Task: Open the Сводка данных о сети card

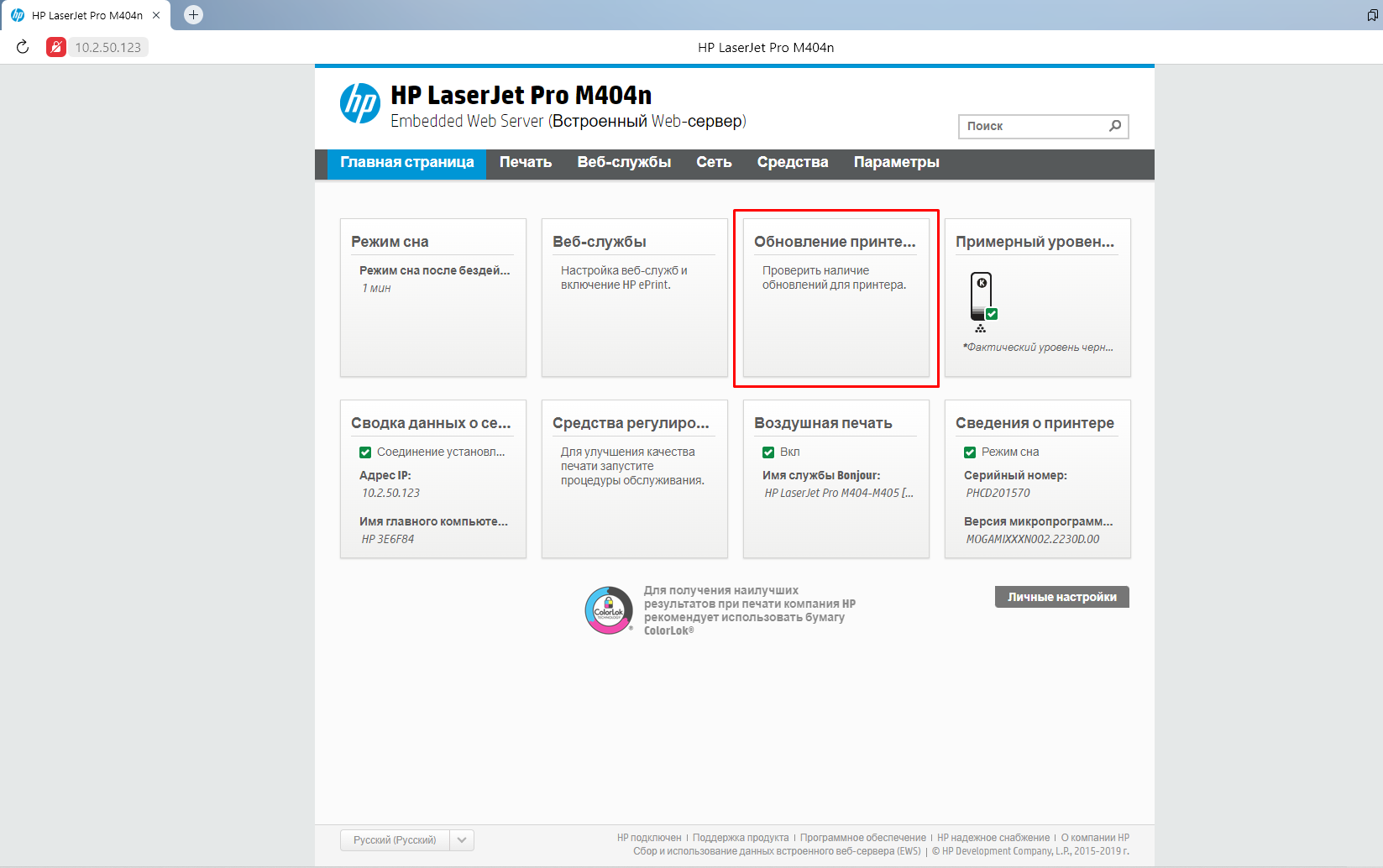Action: [433, 479]
